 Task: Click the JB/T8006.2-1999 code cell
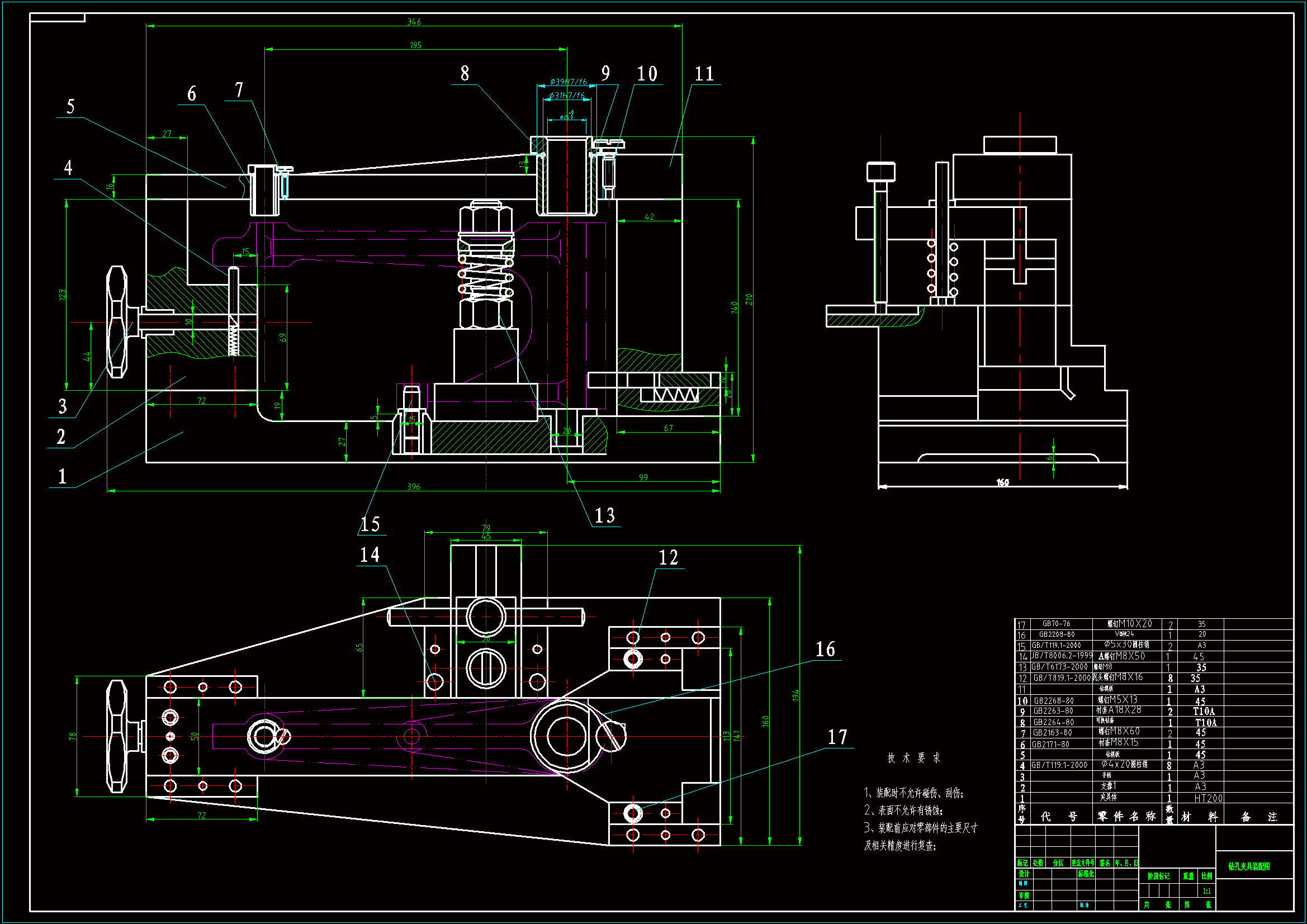(1062, 656)
